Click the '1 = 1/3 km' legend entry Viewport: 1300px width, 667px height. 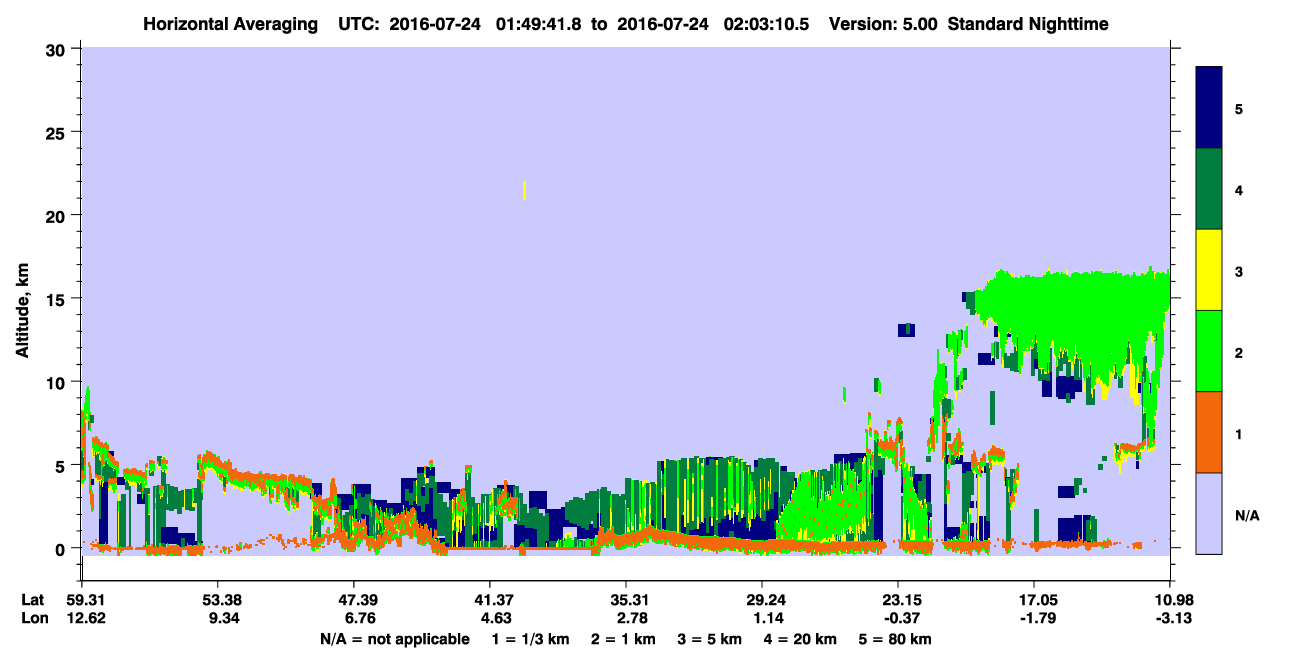point(531,639)
